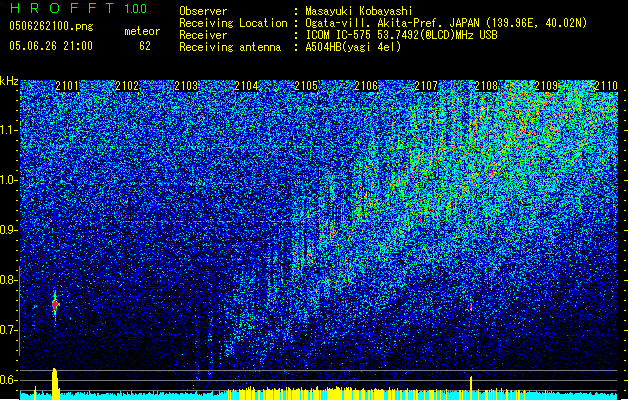Click the kHz axis unit label
Screen dimensions: 629x400
pos(9,81)
